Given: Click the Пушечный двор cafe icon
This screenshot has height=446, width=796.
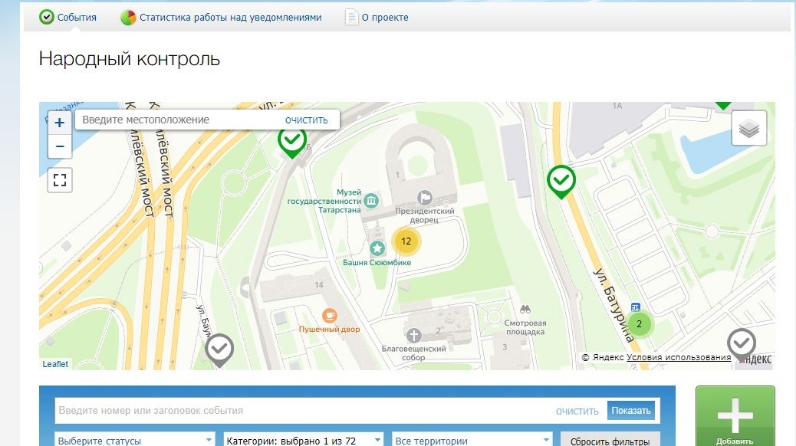Looking at the screenshot, I should pyautogui.click(x=329, y=314).
